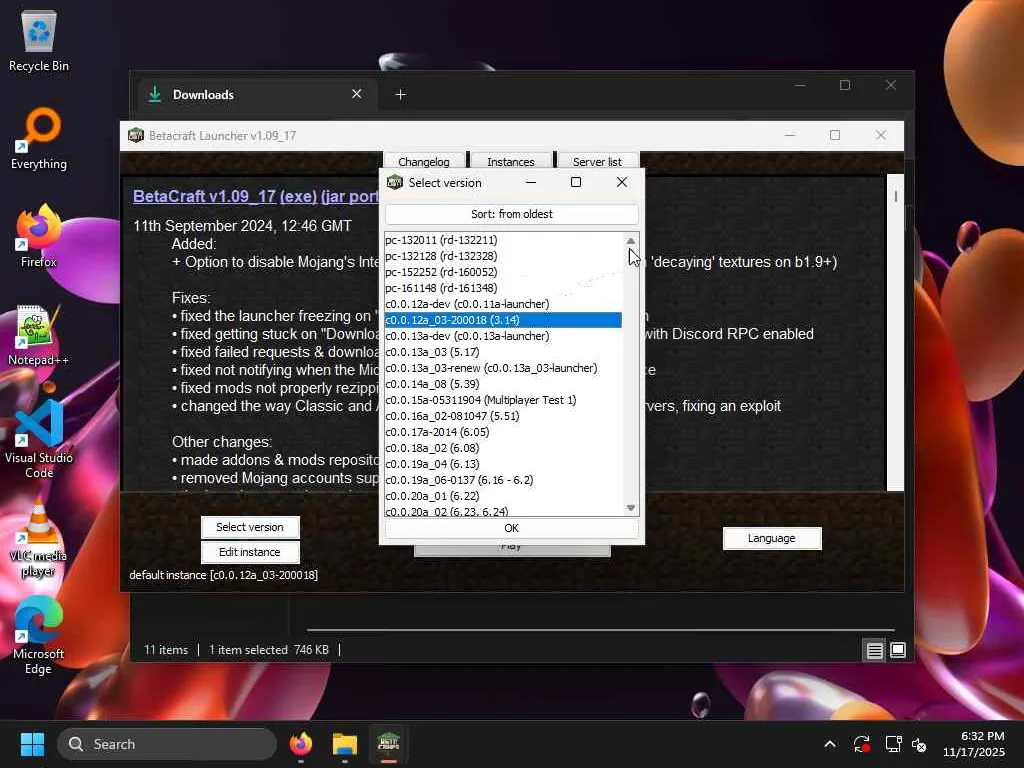Screen dimensions: 1024x768
Task: Click the Windows Start button
Action: coord(32,744)
